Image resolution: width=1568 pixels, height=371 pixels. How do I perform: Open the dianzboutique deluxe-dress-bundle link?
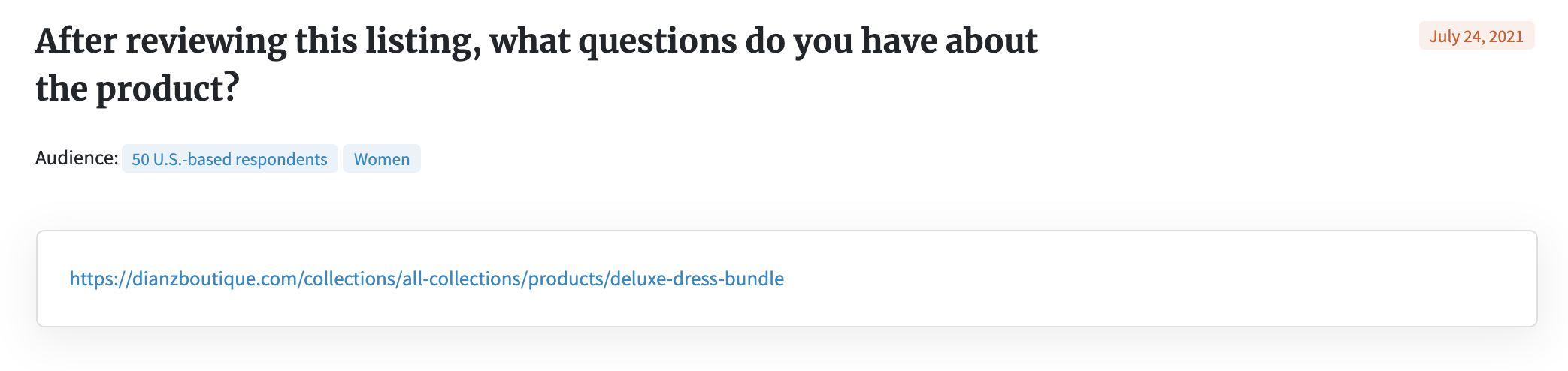tap(426, 279)
